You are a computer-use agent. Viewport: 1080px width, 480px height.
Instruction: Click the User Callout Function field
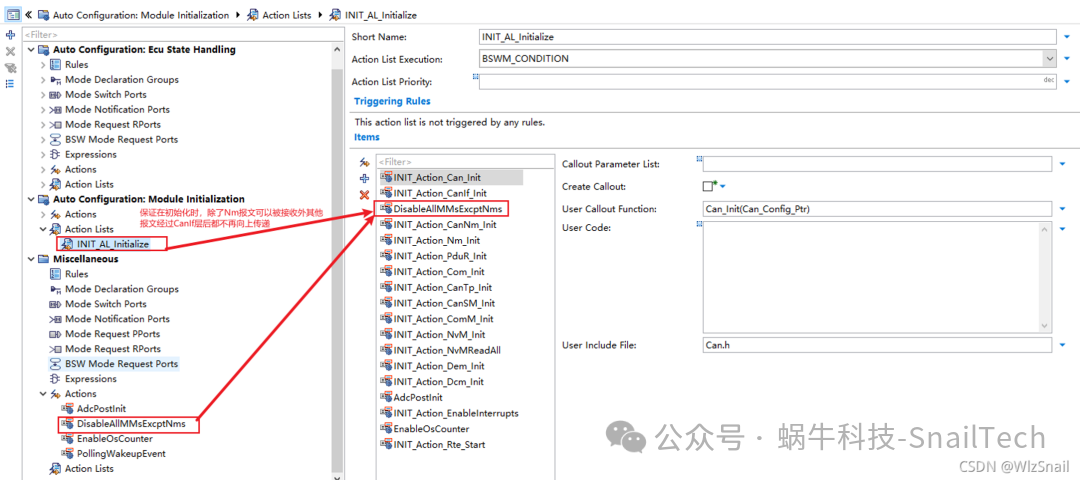pyautogui.click(x=877, y=209)
